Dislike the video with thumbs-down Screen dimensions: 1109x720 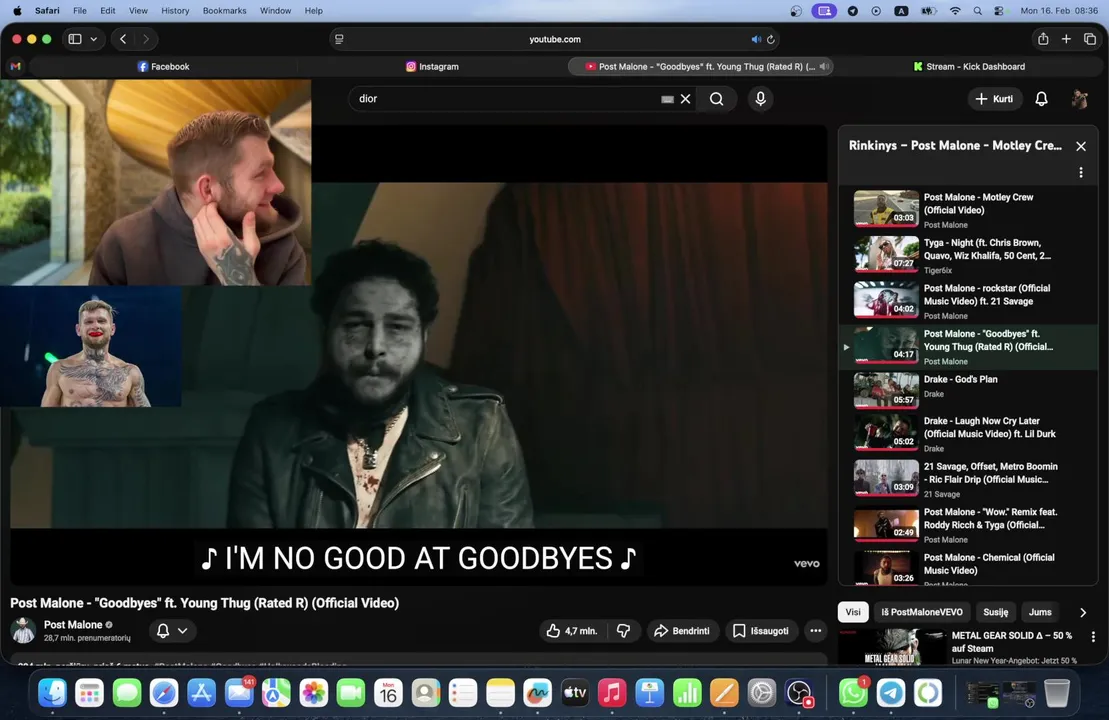coord(623,631)
